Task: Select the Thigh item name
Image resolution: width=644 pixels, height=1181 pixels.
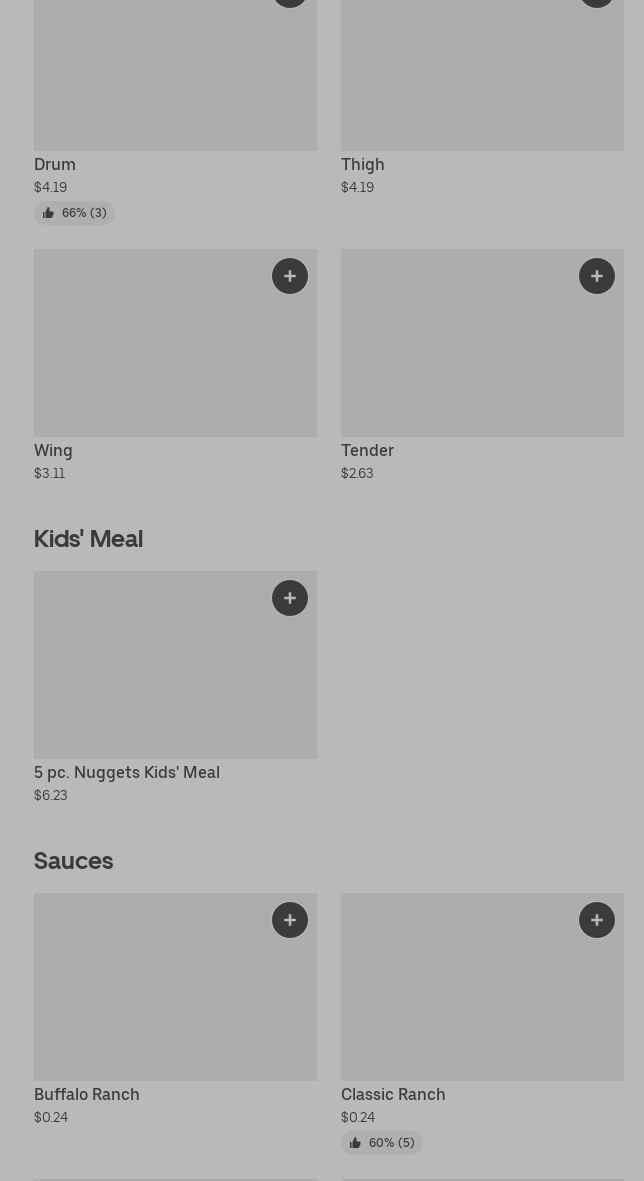Action: (x=362, y=164)
